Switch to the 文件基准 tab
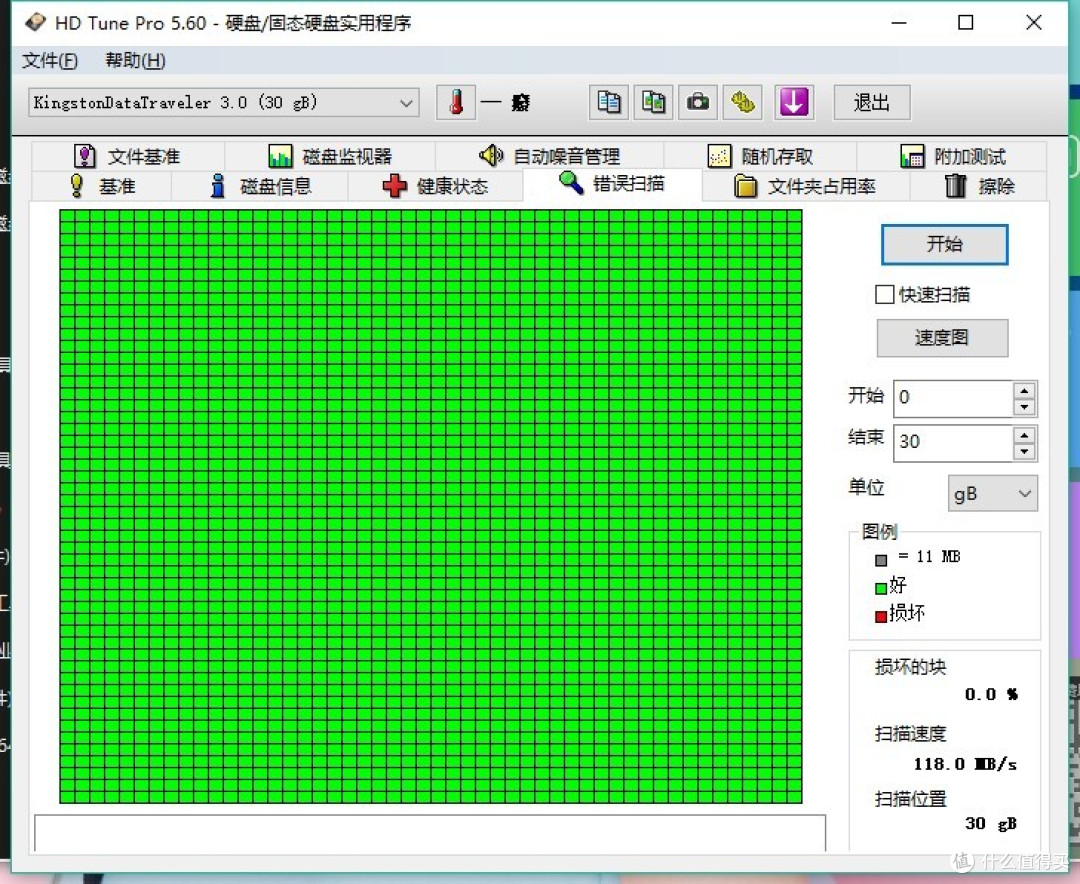The image size is (1080, 884). pyautogui.click(x=127, y=156)
